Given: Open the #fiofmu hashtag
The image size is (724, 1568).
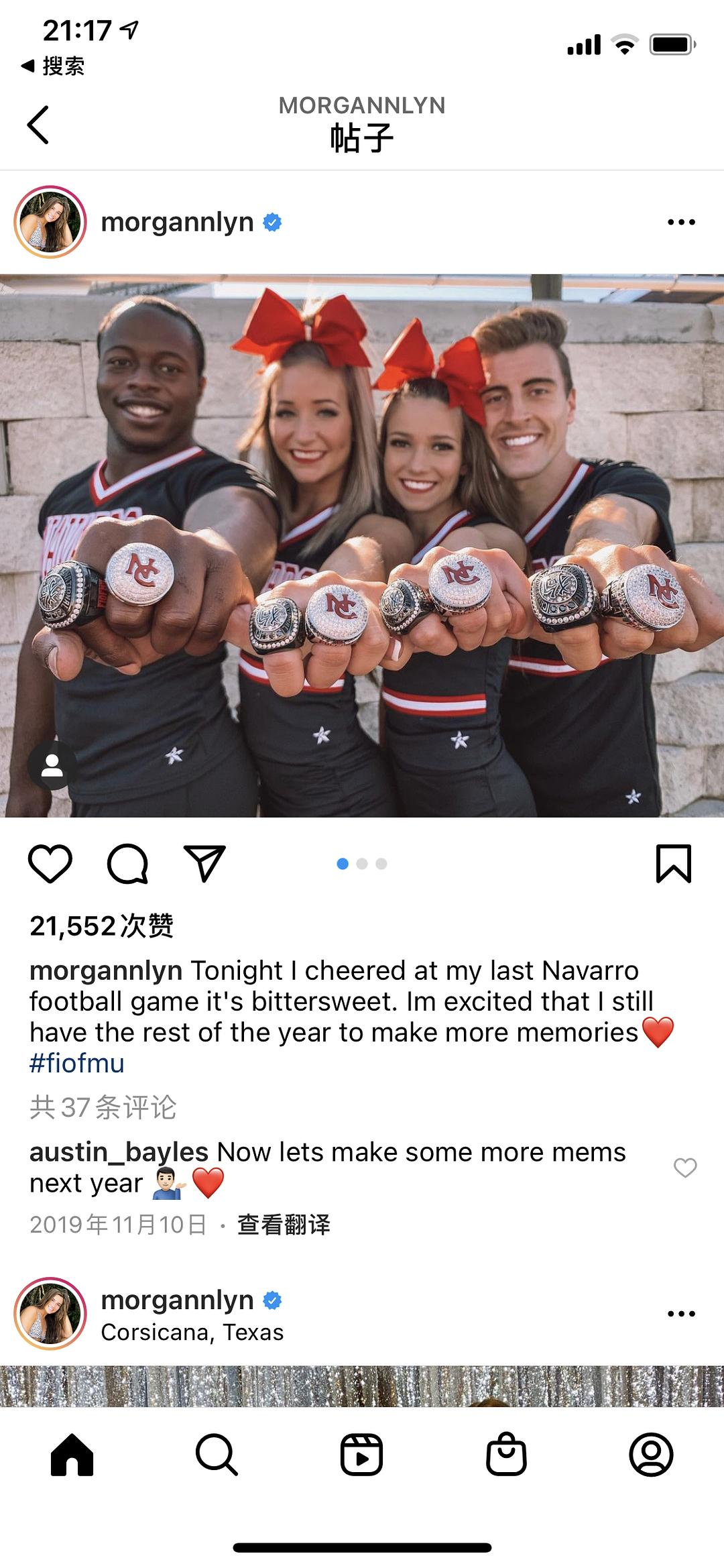Looking at the screenshot, I should click(77, 1064).
